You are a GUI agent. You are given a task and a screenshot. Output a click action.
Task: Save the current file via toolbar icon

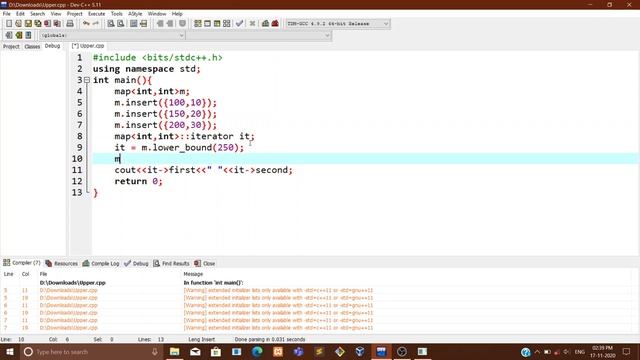[28, 24]
